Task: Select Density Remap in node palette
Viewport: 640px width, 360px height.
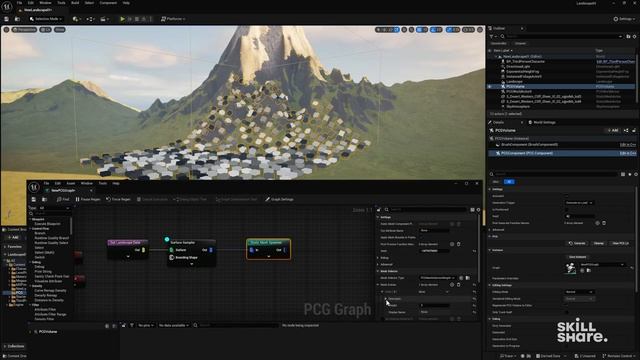Action: tap(46, 295)
